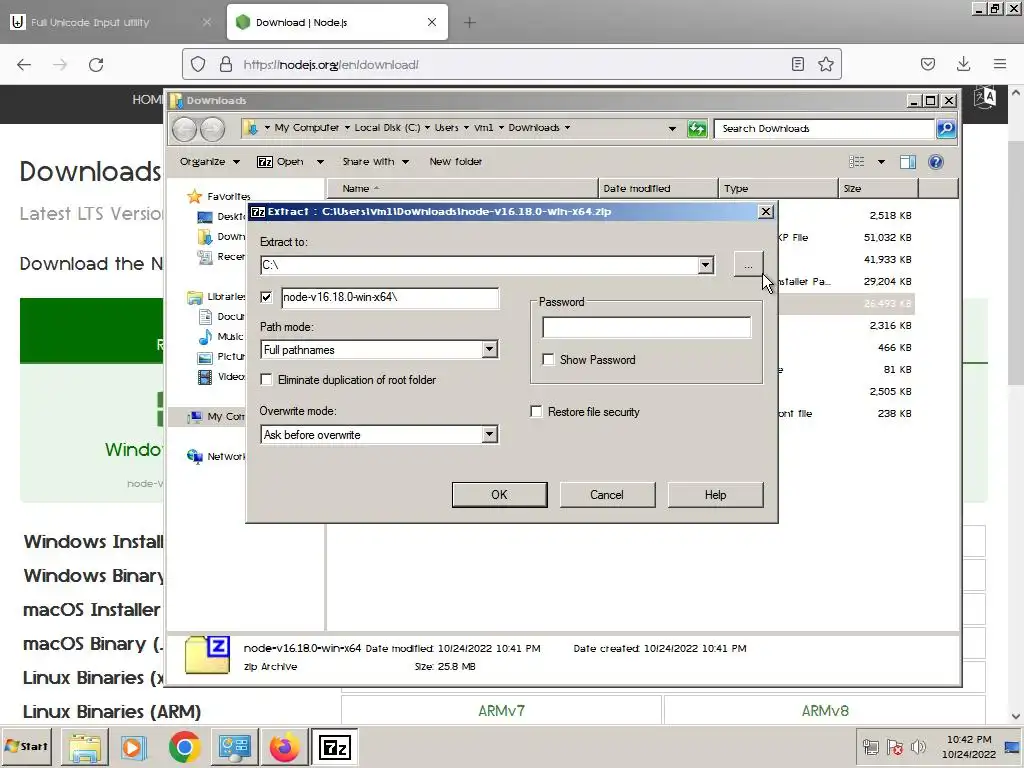Open the Path mode dropdown

489,350
